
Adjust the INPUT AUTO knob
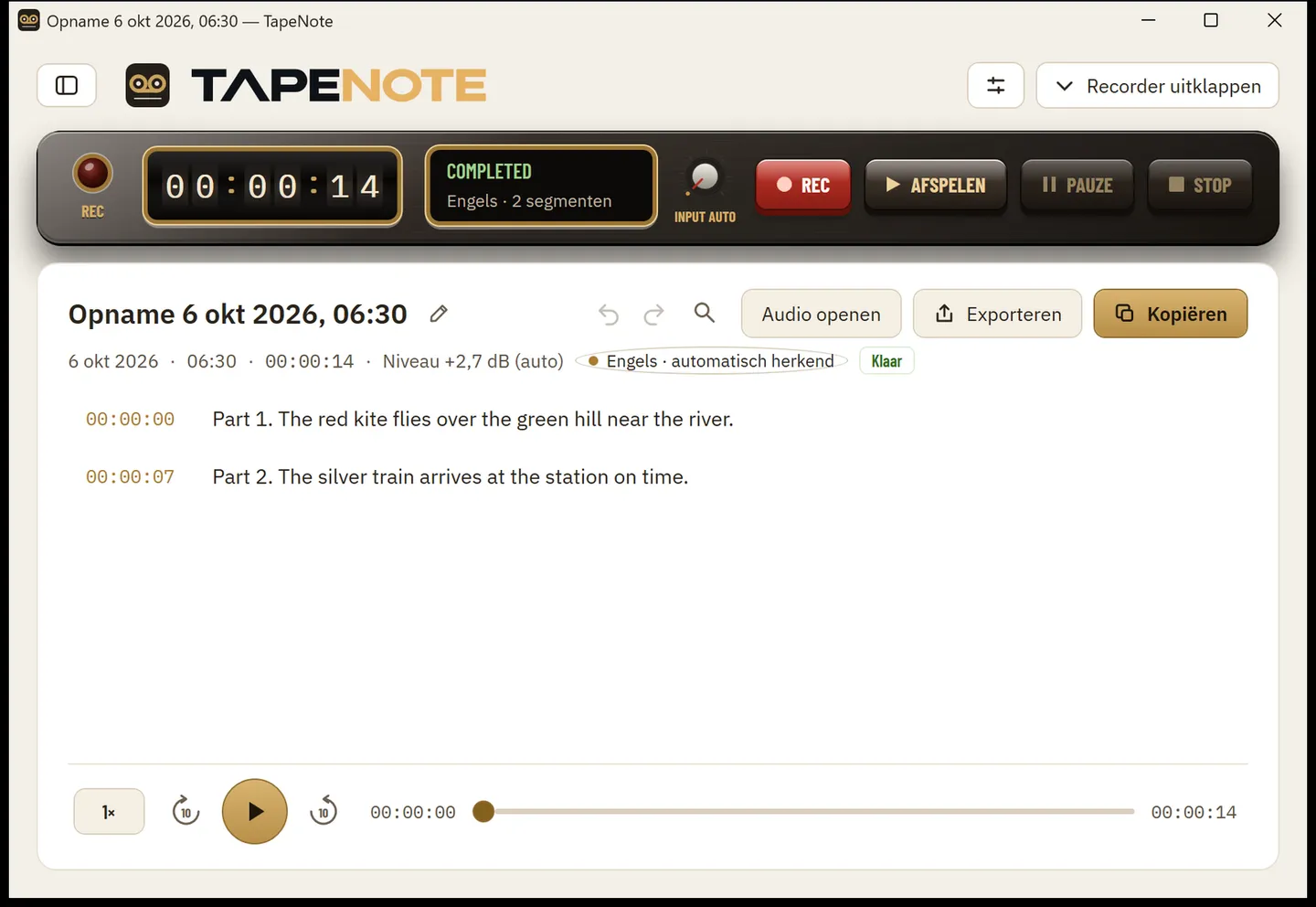(704, 178)
